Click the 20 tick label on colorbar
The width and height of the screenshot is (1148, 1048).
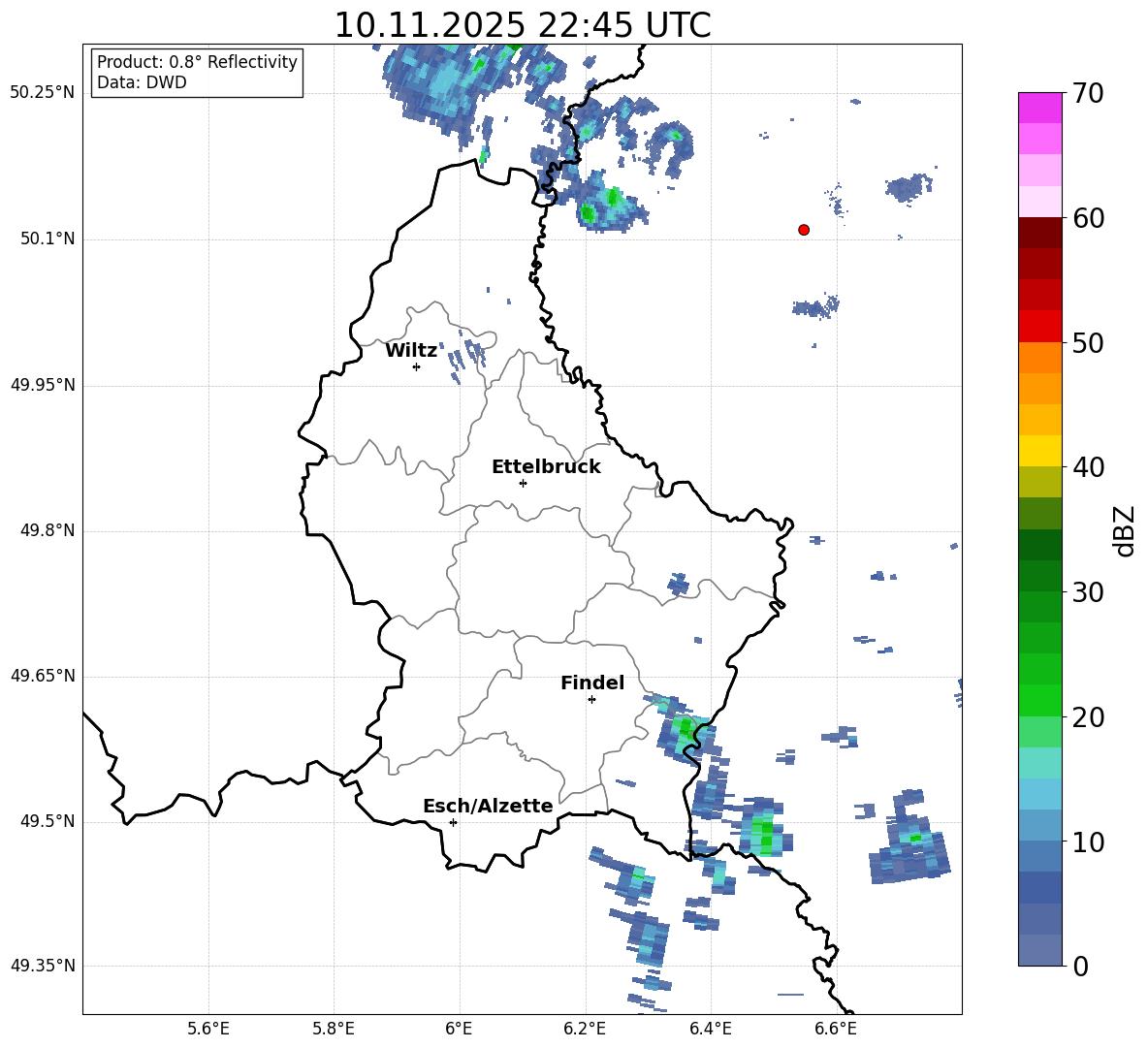coord(1089,717)
